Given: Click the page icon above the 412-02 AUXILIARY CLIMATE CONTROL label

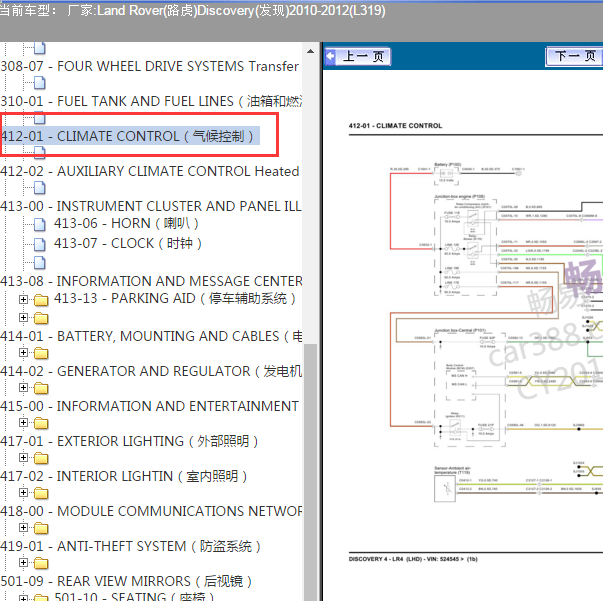Looking at the screenshot, I should [x=40, y=153].
